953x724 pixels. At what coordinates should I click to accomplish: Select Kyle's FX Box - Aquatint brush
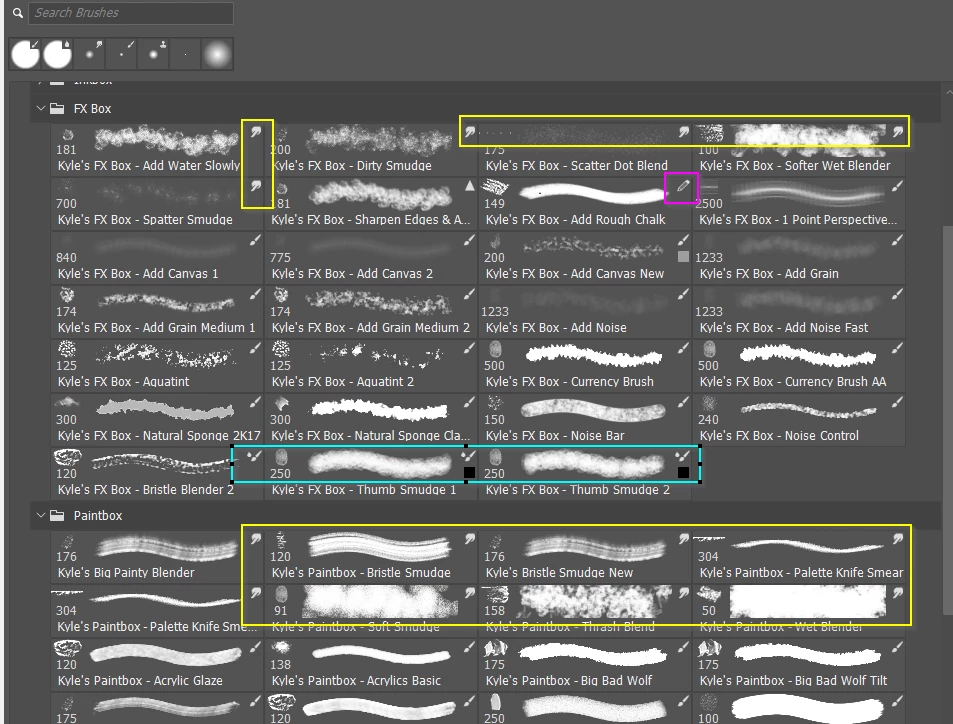tap(157, 366)
